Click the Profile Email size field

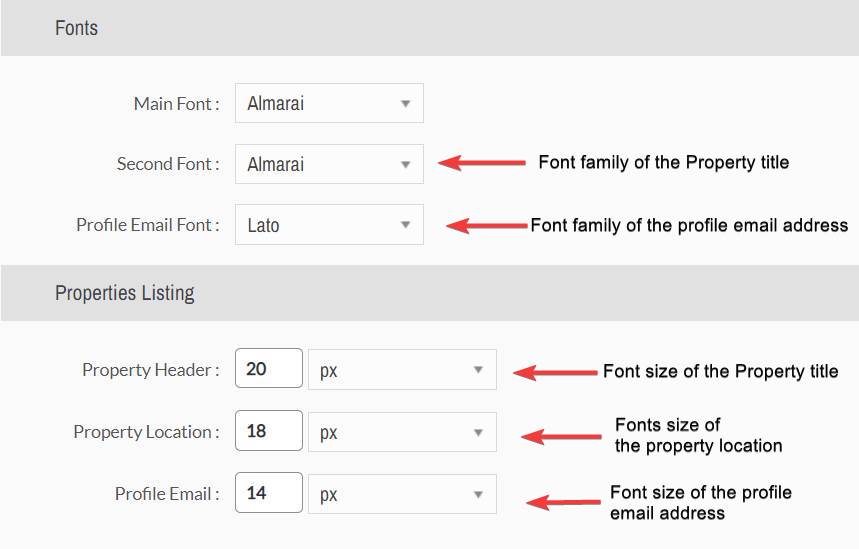269,493
